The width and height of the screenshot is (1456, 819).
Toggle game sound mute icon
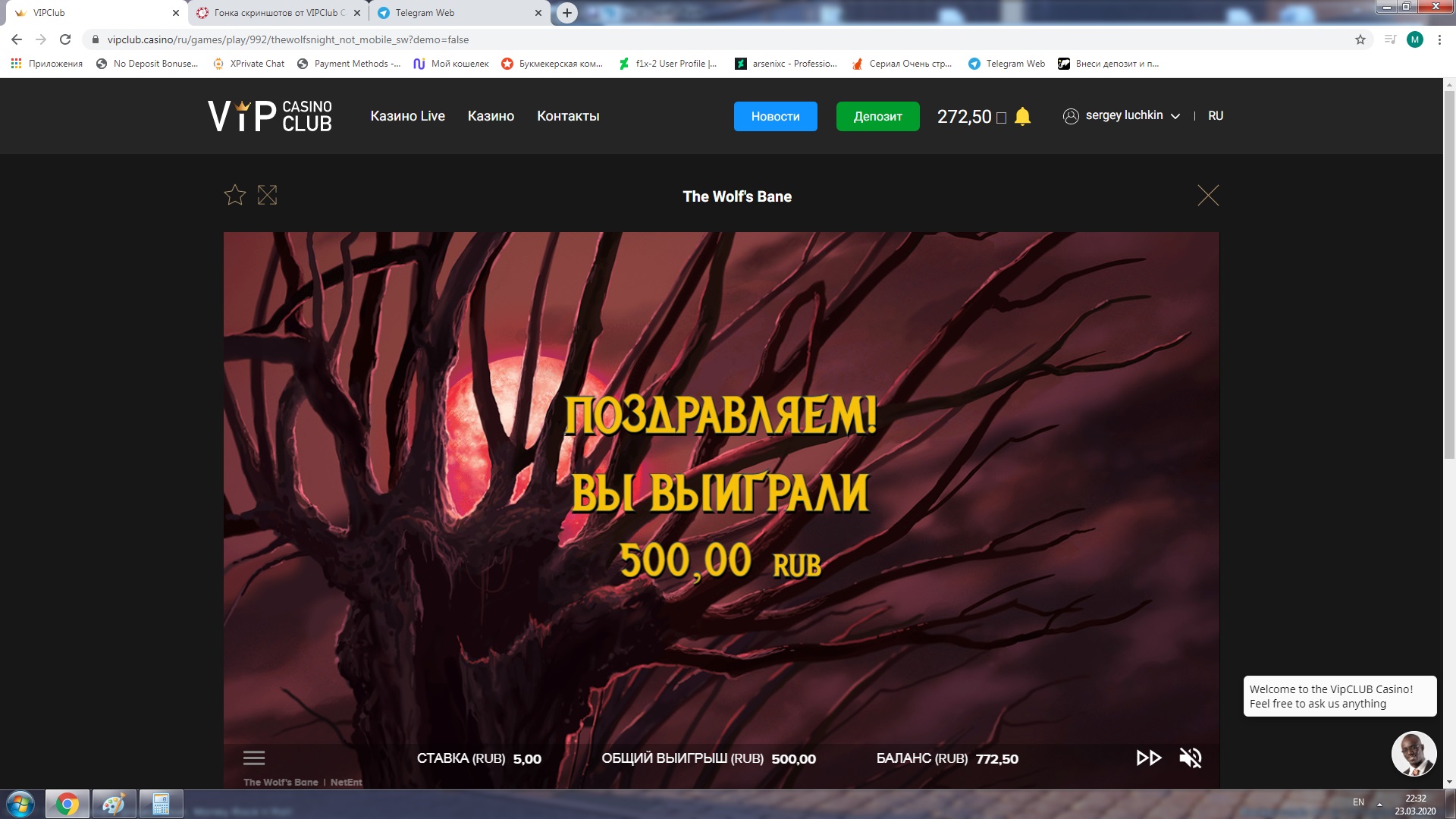click(x=1191, y=758)
